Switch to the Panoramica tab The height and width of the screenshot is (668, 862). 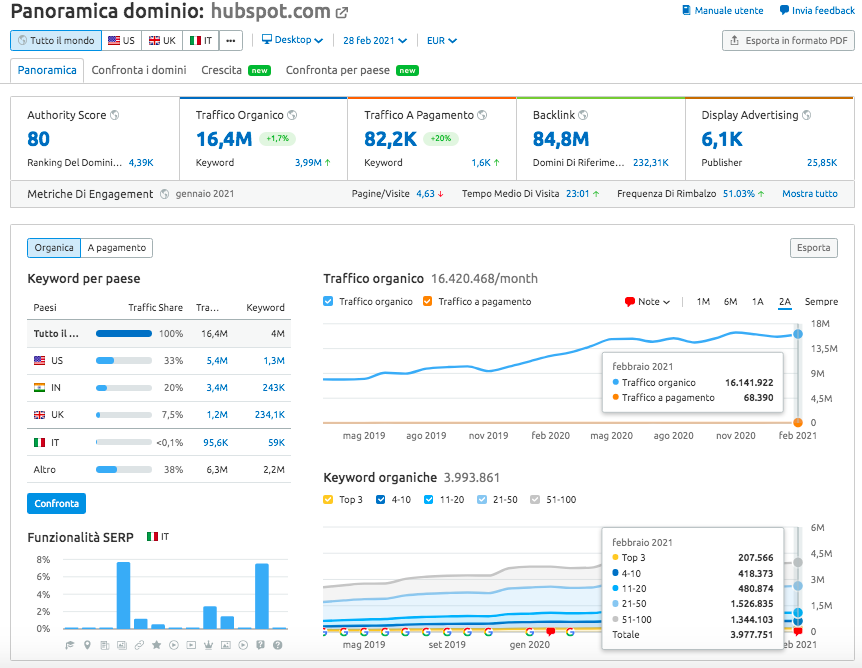tap(47, 70)
